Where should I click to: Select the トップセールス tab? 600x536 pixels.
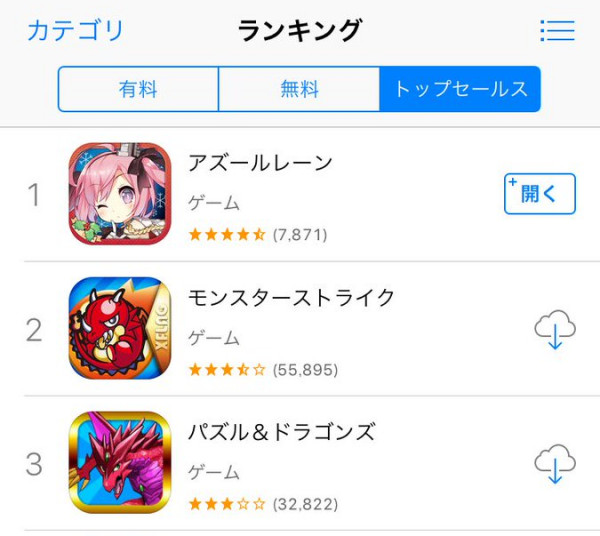pos(460,89)
